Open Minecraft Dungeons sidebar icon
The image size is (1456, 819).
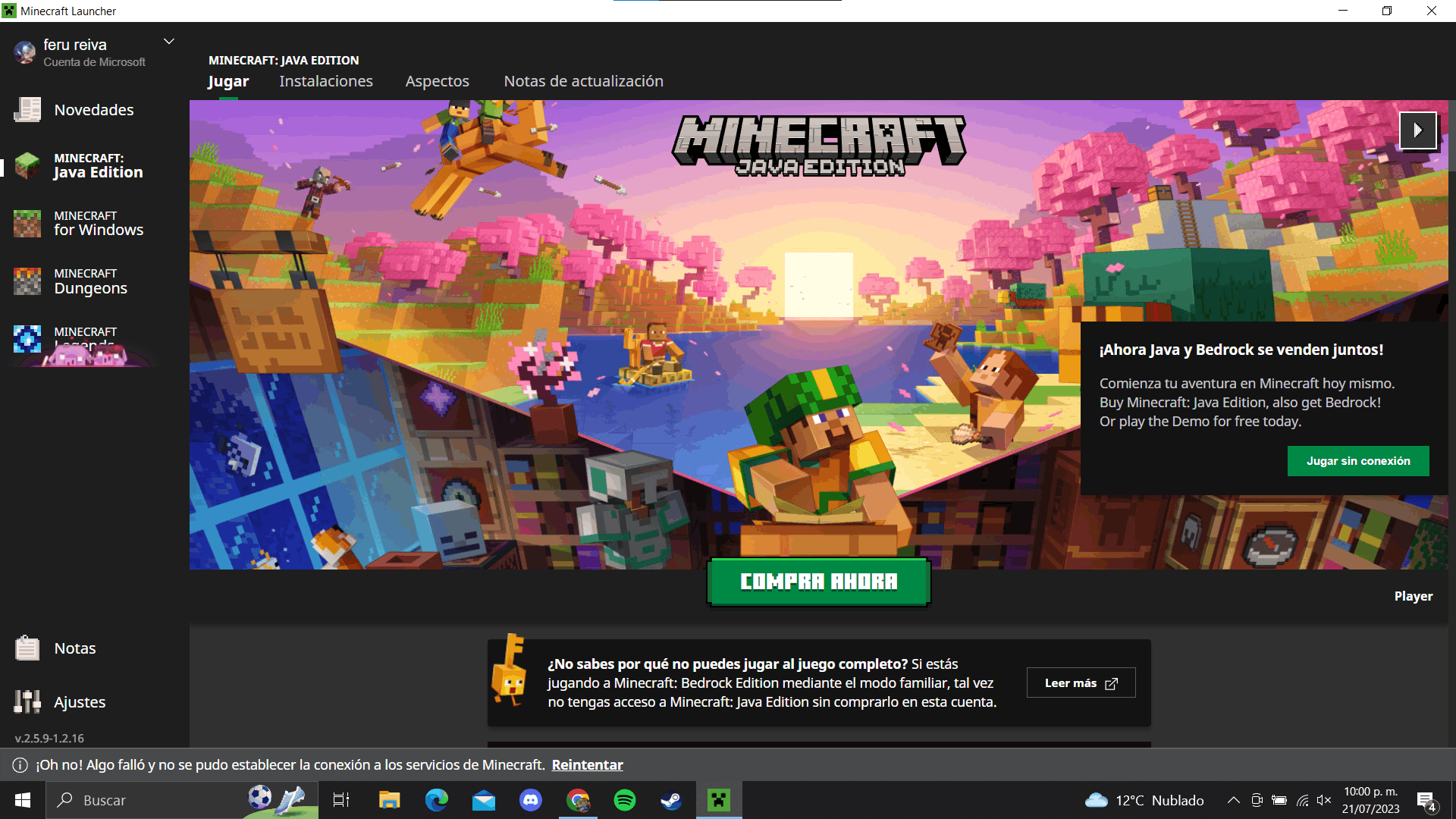click(x=27, y=281)
